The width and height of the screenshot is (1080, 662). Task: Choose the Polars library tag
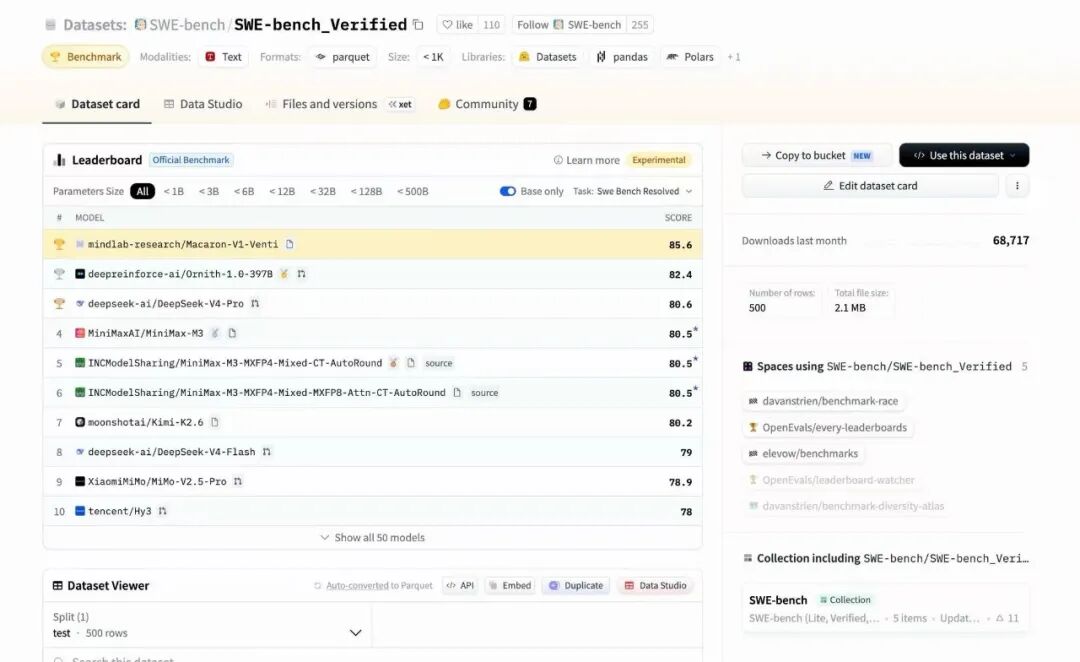690,56
